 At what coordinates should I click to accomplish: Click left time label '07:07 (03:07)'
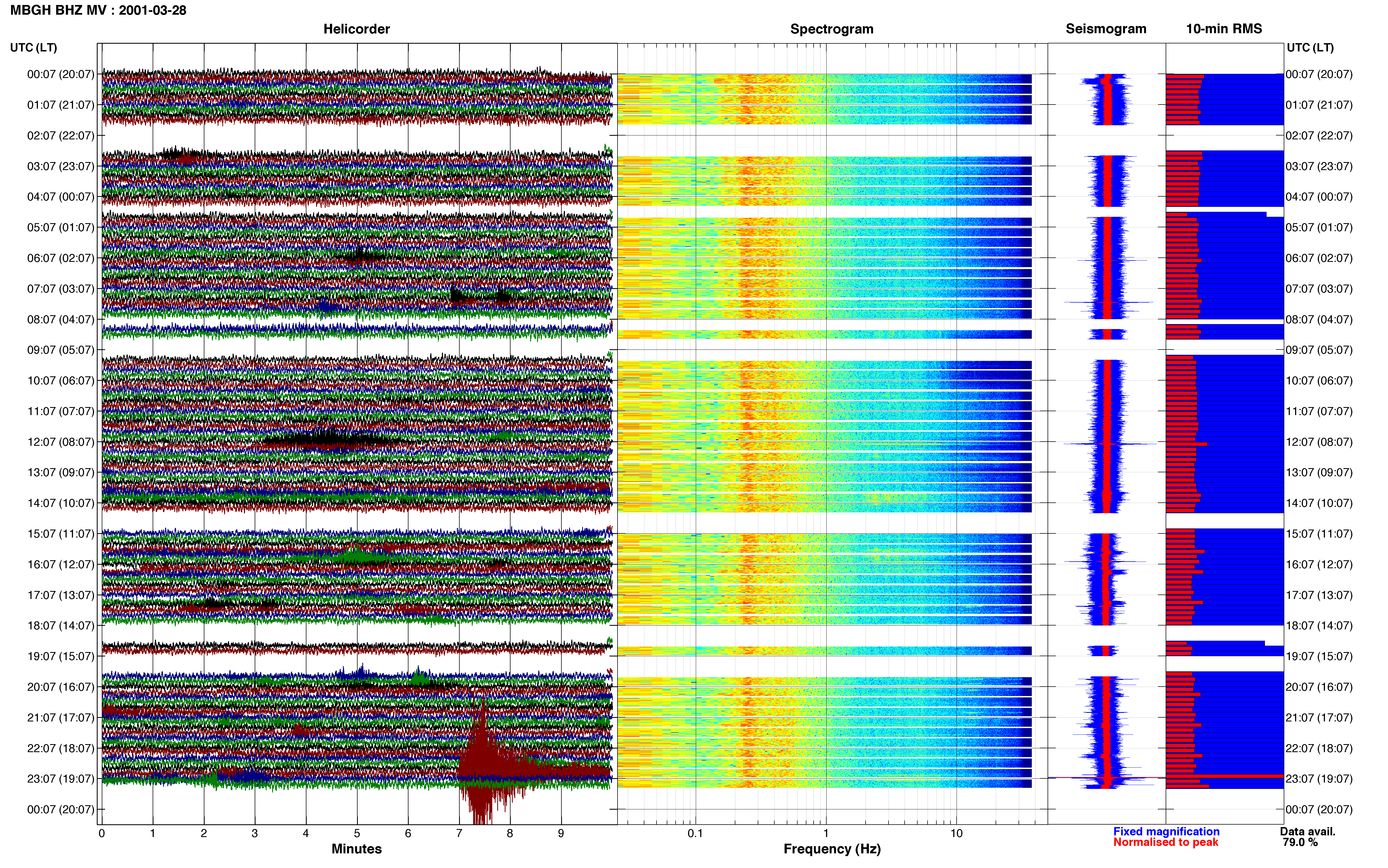point(61,288)
